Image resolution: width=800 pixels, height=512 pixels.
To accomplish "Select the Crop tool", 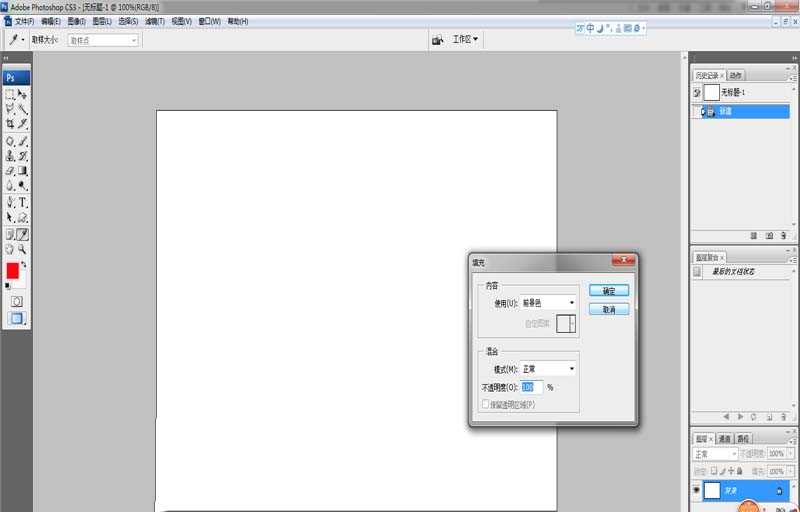I will [x=10, y=124].
